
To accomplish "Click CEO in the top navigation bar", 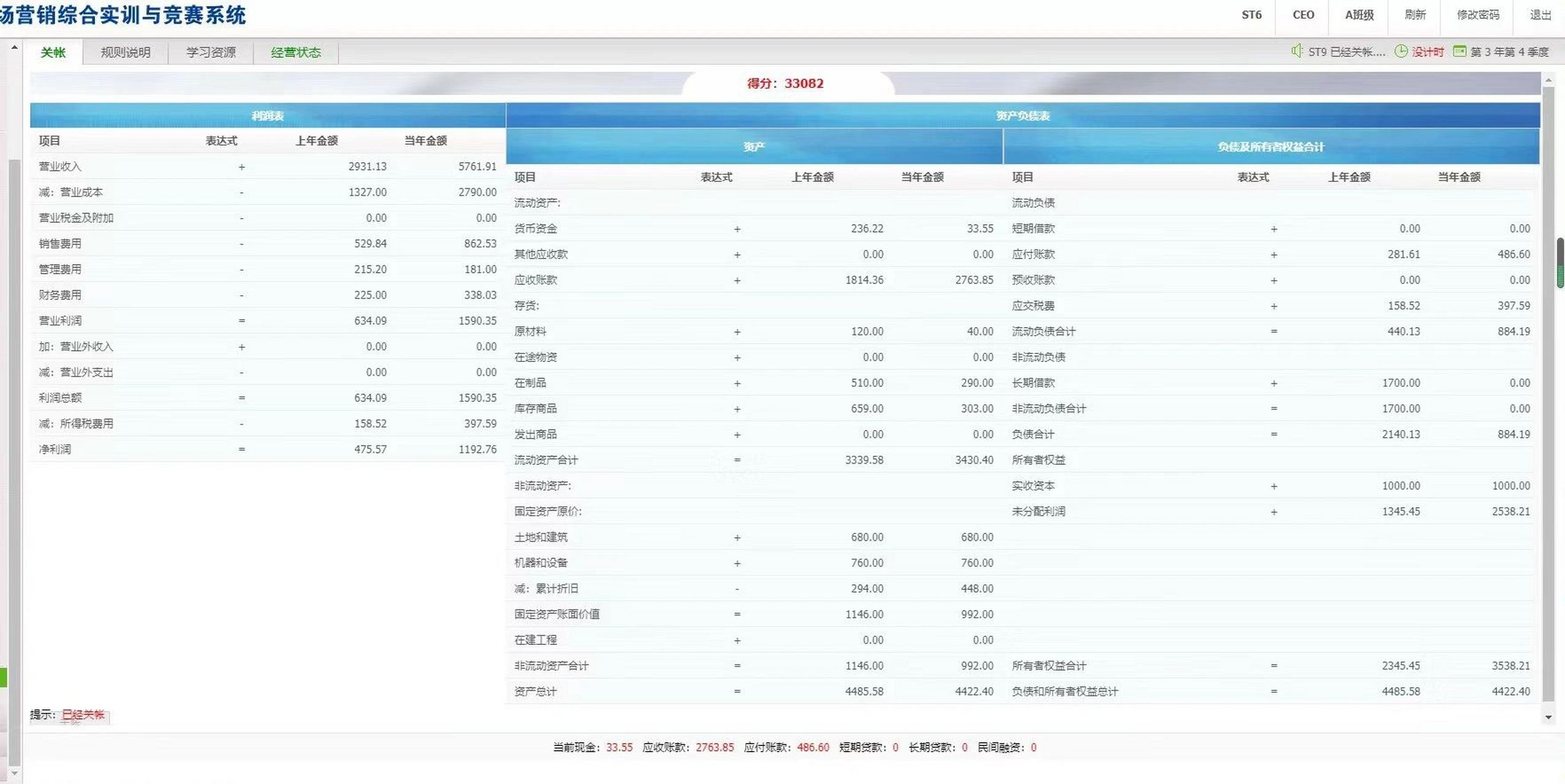I will click(x=1303, y=15).
